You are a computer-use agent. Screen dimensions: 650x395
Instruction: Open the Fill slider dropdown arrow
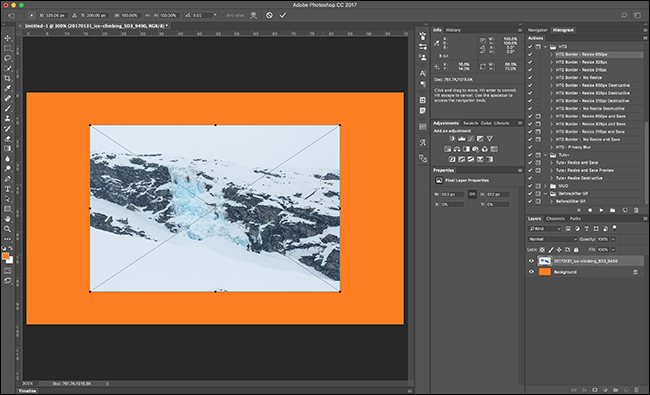613,250
